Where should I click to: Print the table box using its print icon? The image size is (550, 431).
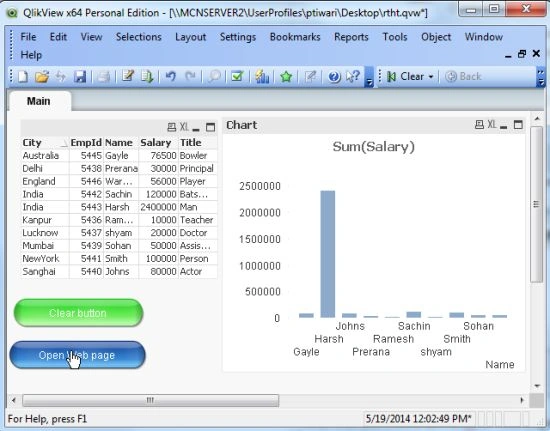(x=172, y=127)
